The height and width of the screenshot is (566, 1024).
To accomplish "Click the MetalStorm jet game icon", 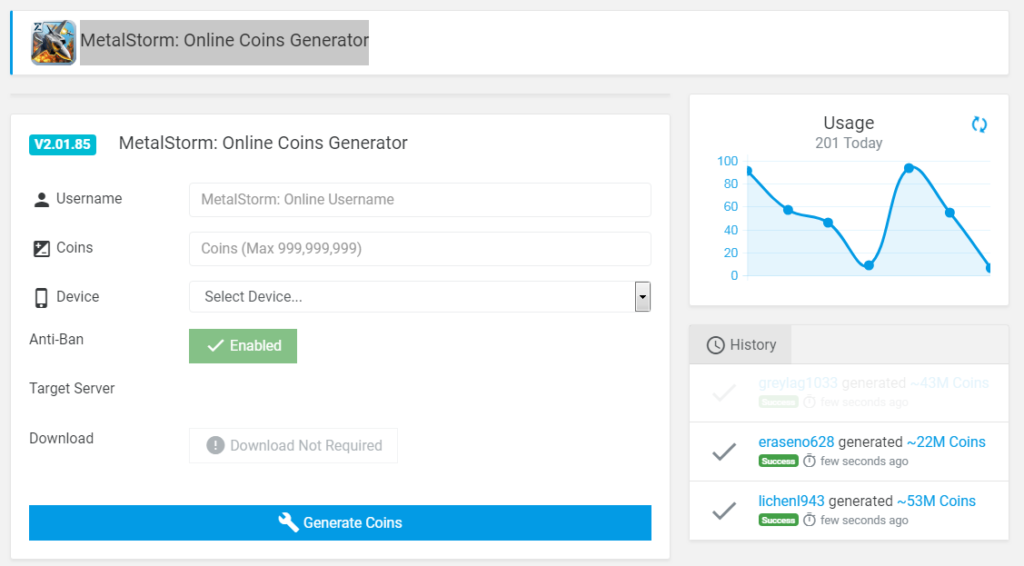I will 53,42.
